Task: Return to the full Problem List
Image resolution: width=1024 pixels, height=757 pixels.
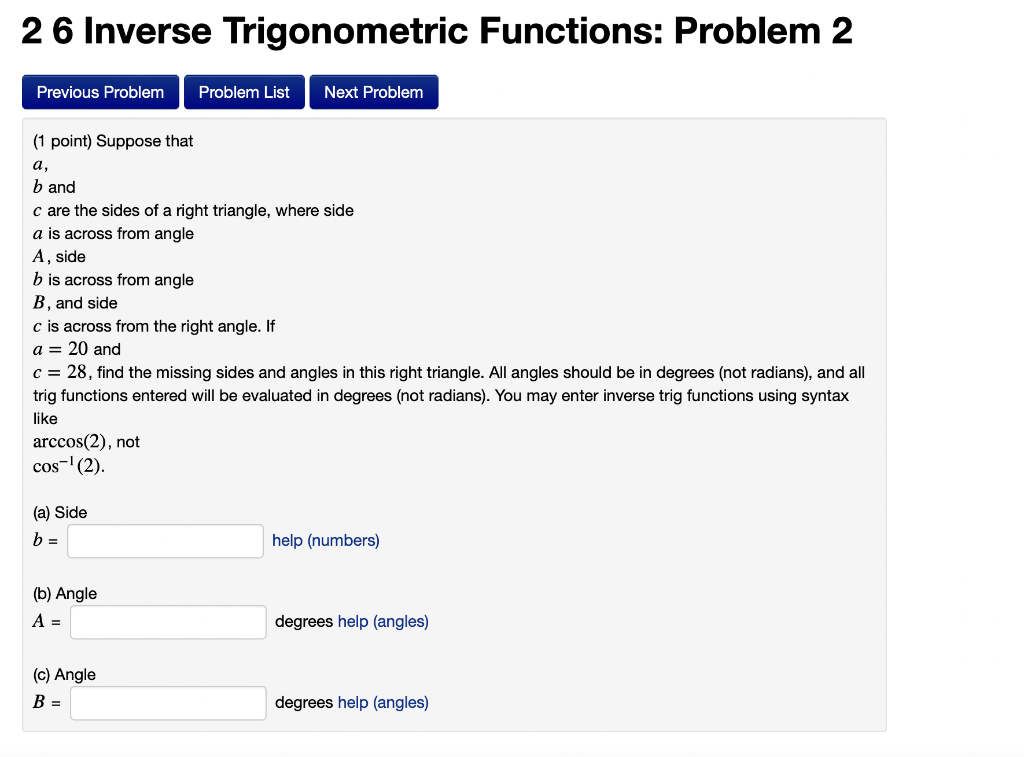Action: click(x=244, y=91)
